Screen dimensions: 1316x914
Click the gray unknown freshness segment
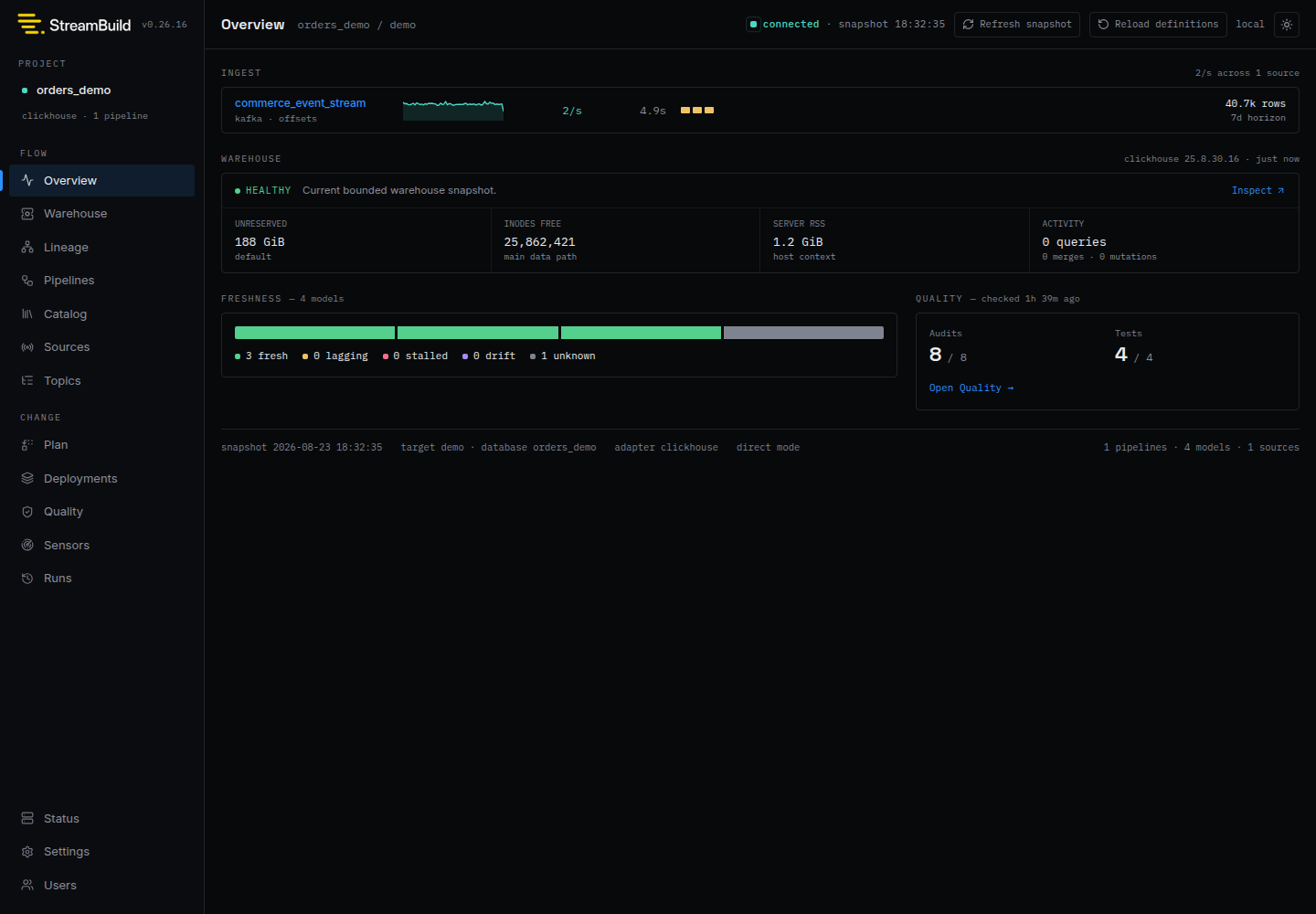(x=803, y=333)
